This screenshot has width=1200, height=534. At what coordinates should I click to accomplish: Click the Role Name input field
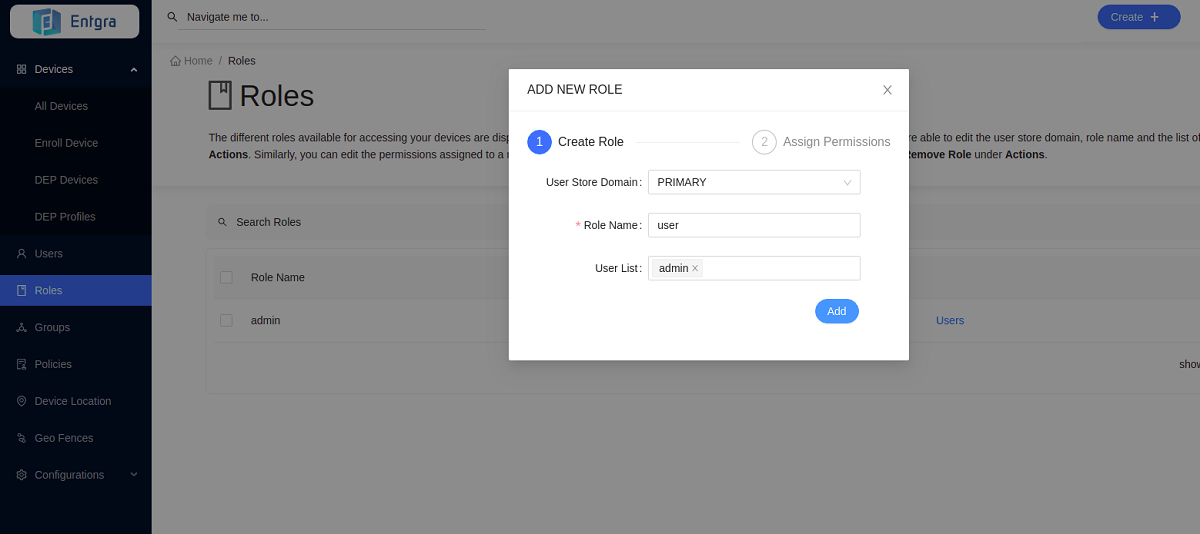tap(754, 225)
